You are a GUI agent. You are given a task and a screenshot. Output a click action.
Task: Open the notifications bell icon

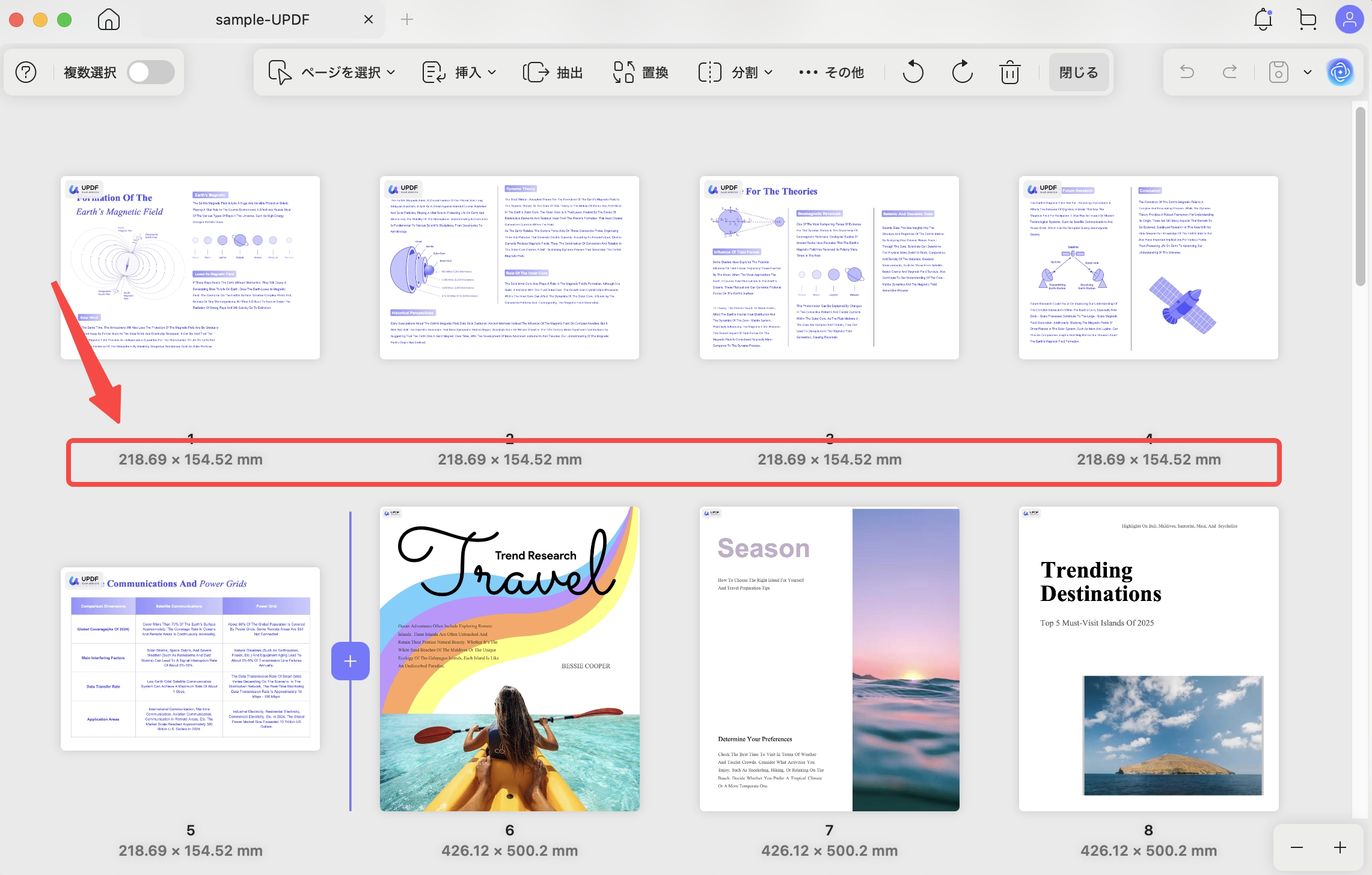tap(1263, 19)
